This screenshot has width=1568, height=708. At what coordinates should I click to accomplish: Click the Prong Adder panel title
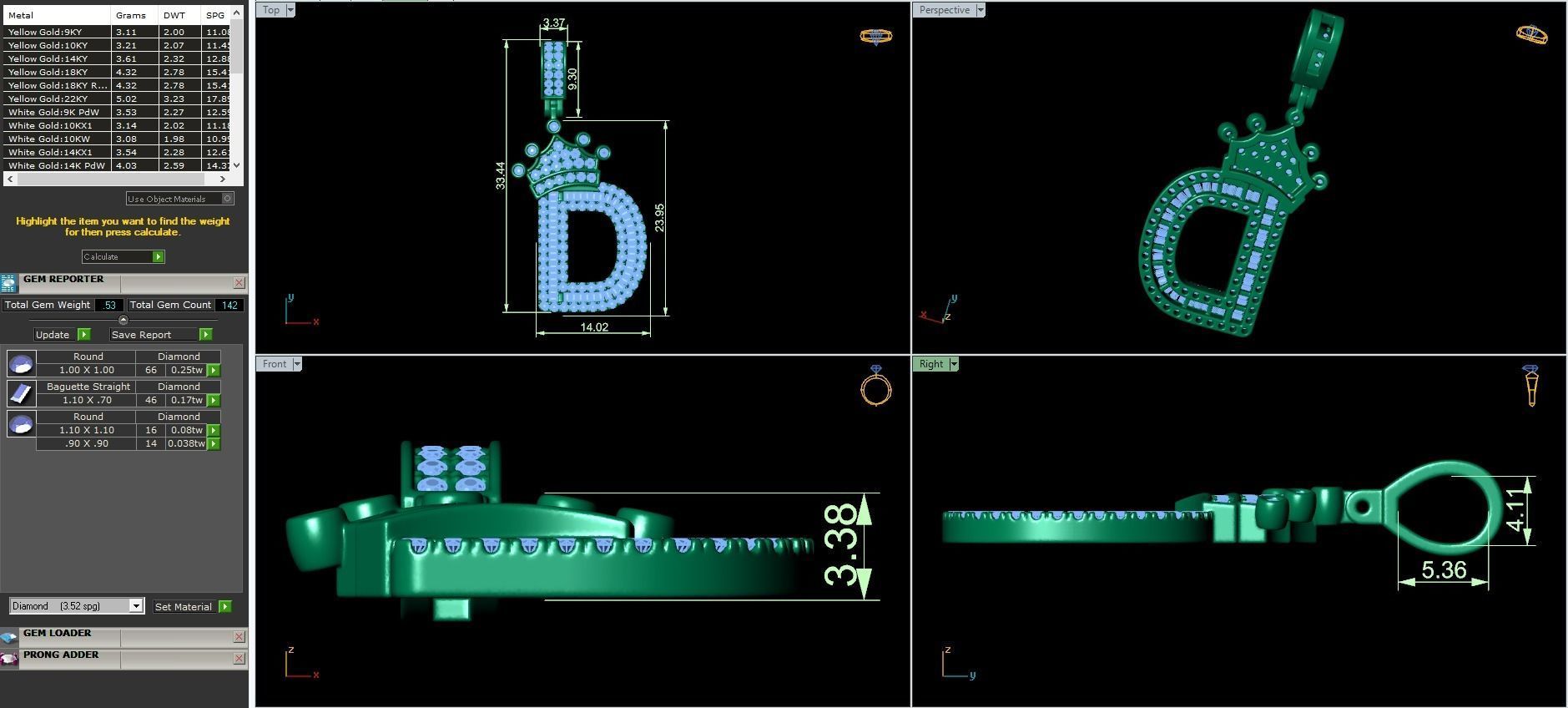point(61,655)
